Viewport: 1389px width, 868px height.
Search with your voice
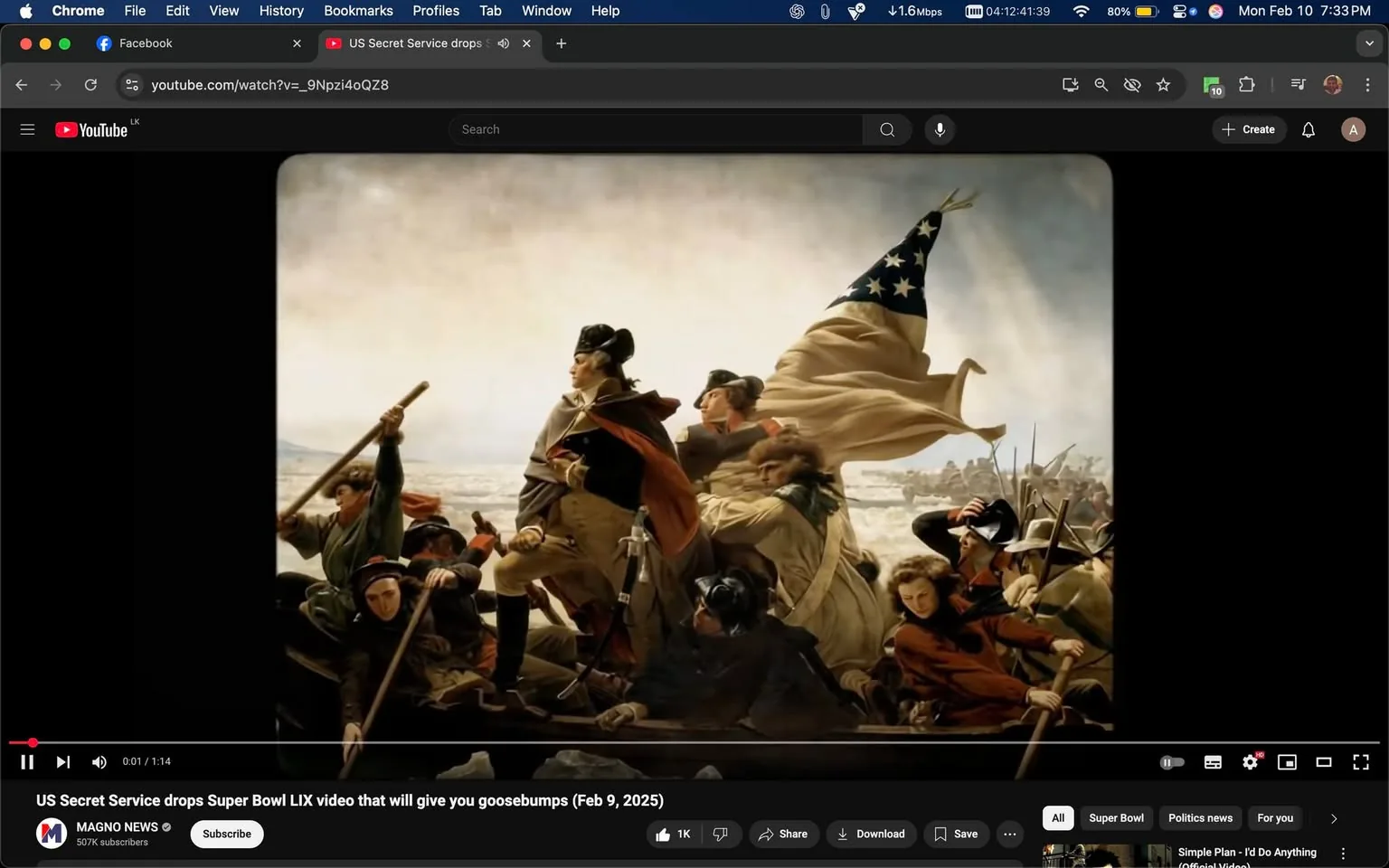pos(940,128)
